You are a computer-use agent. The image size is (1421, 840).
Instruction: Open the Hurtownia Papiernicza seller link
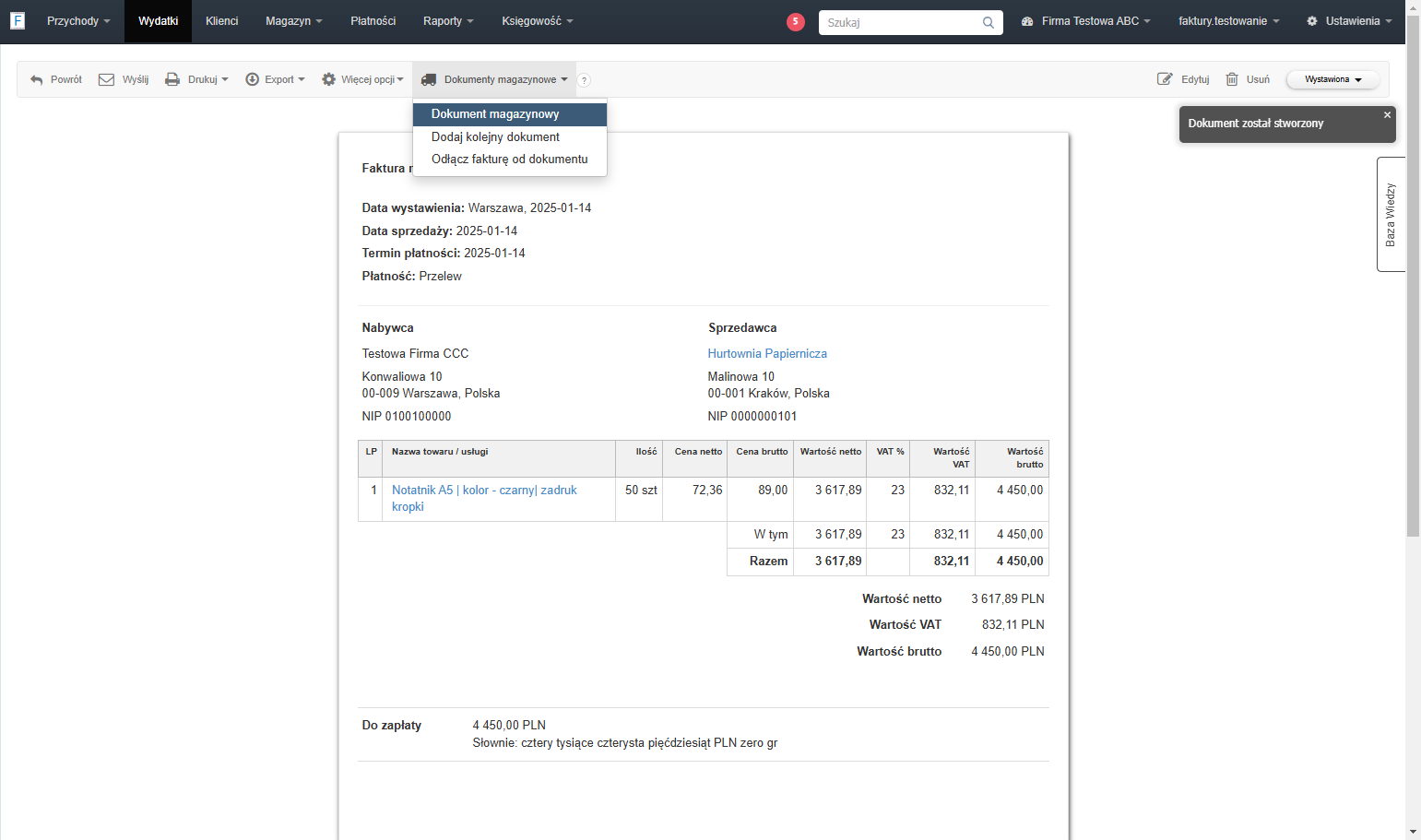[x=767, y=353]
